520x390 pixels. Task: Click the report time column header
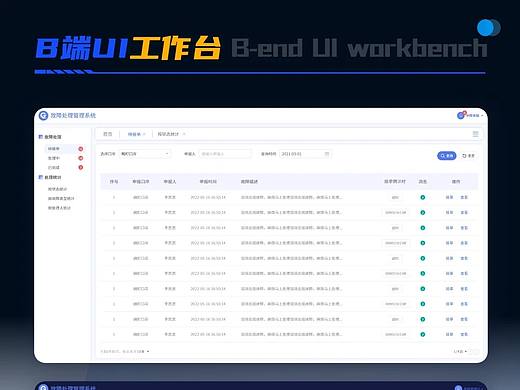tap(208, 181)
